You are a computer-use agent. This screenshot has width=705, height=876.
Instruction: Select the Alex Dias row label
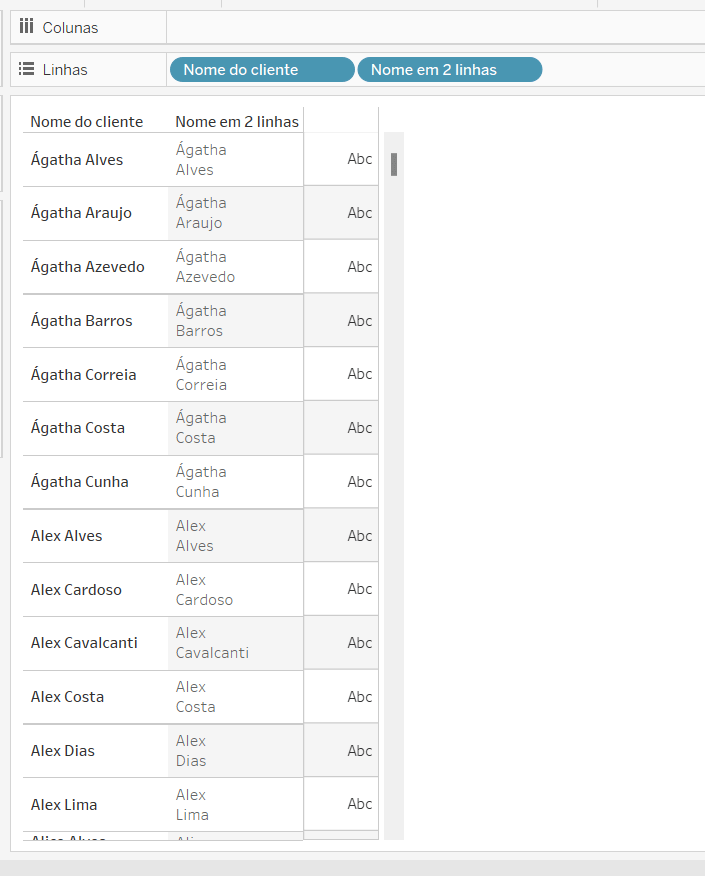point(63,751)
